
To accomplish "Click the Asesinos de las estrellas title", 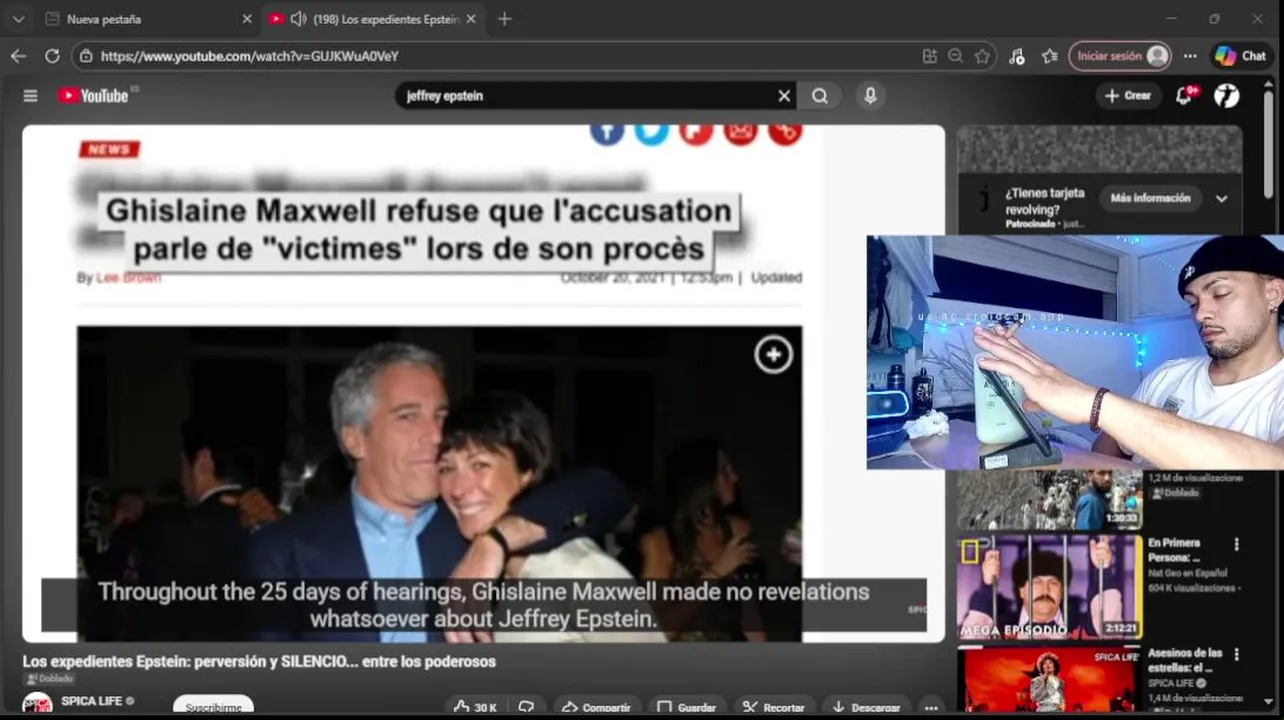I will click(x=1185, y=660).
